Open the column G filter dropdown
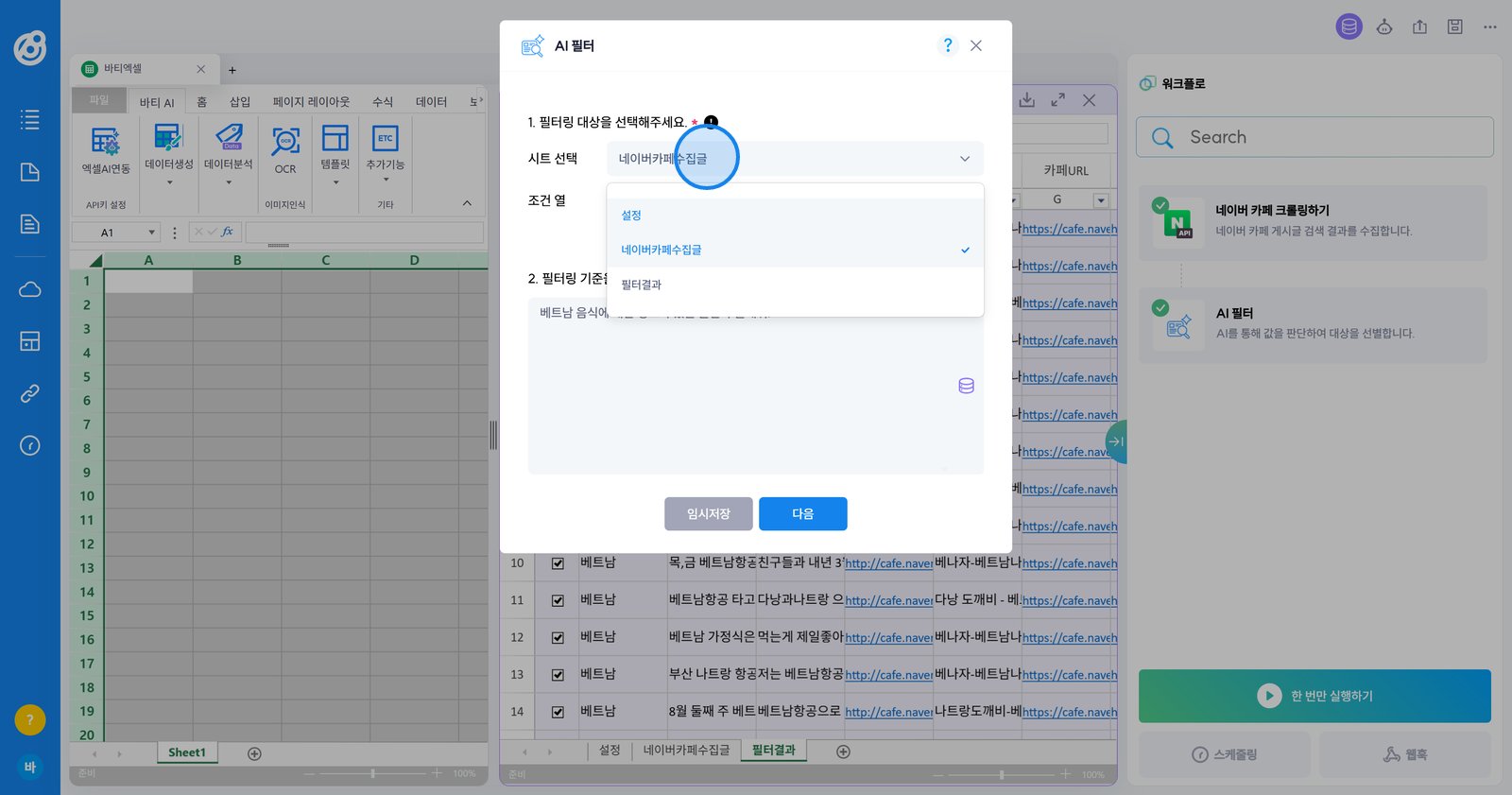1512x795 pixels. tap(1101, 200)
